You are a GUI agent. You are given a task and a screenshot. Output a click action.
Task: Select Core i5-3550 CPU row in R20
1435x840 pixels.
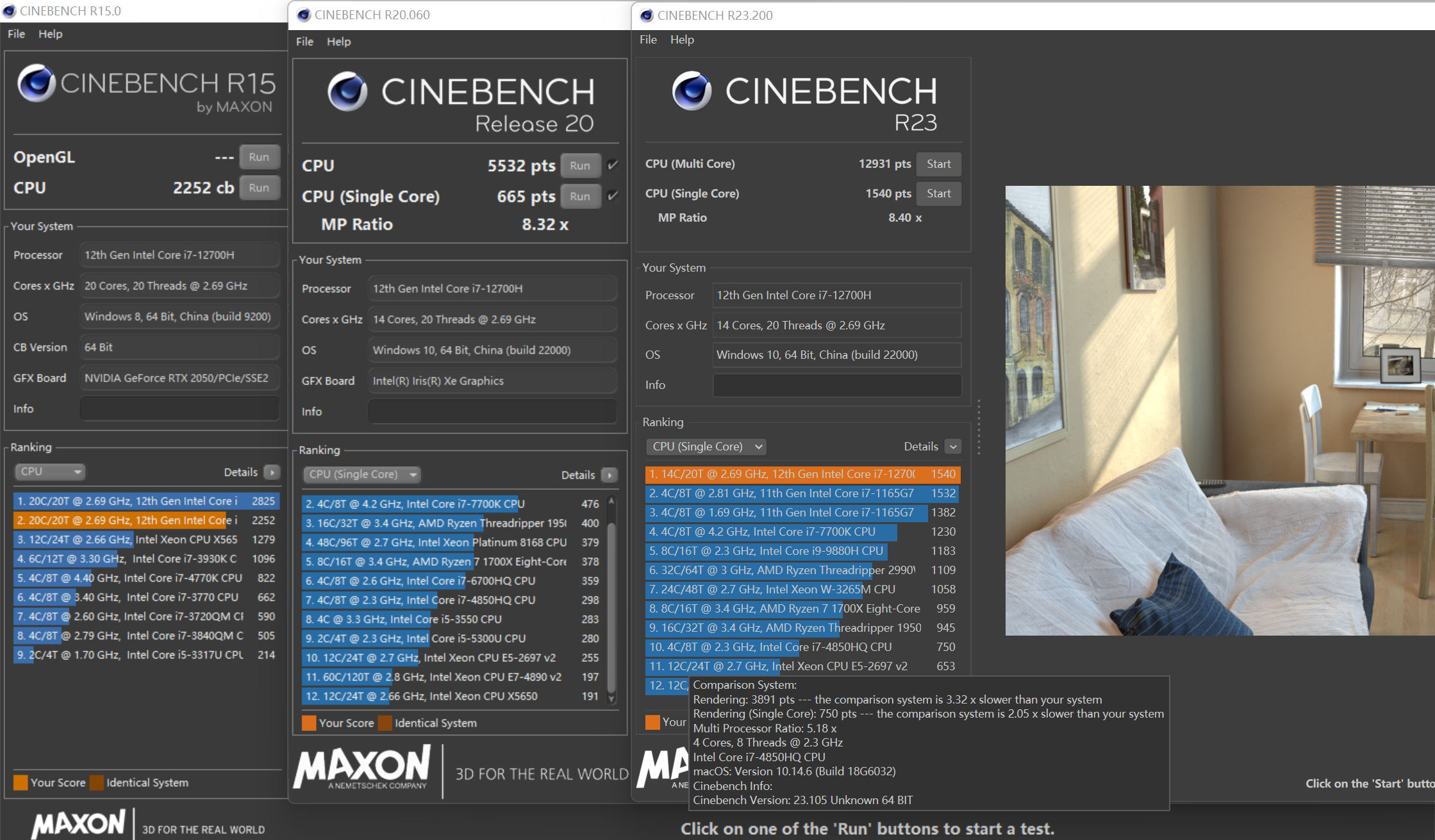click(x=452, y=619)
